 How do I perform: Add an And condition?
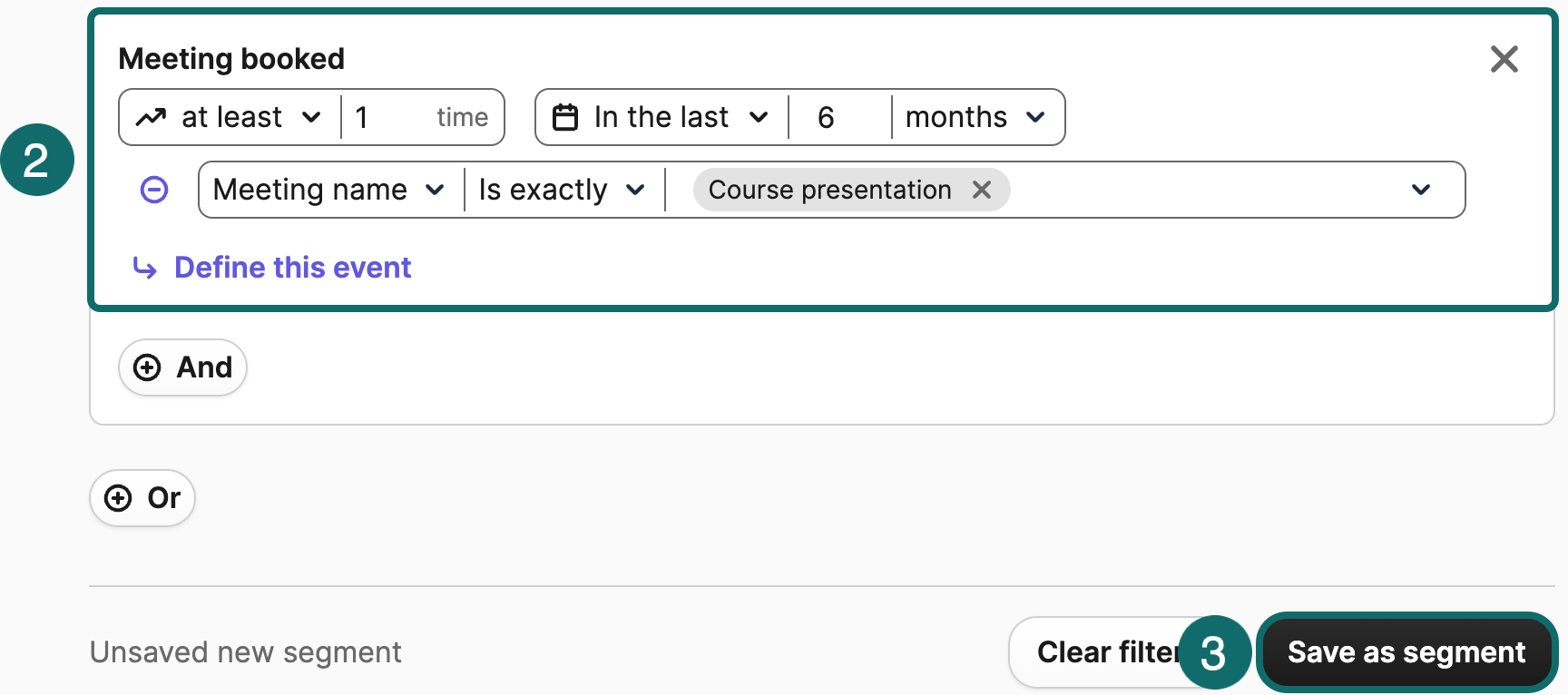tap(183, 367)
